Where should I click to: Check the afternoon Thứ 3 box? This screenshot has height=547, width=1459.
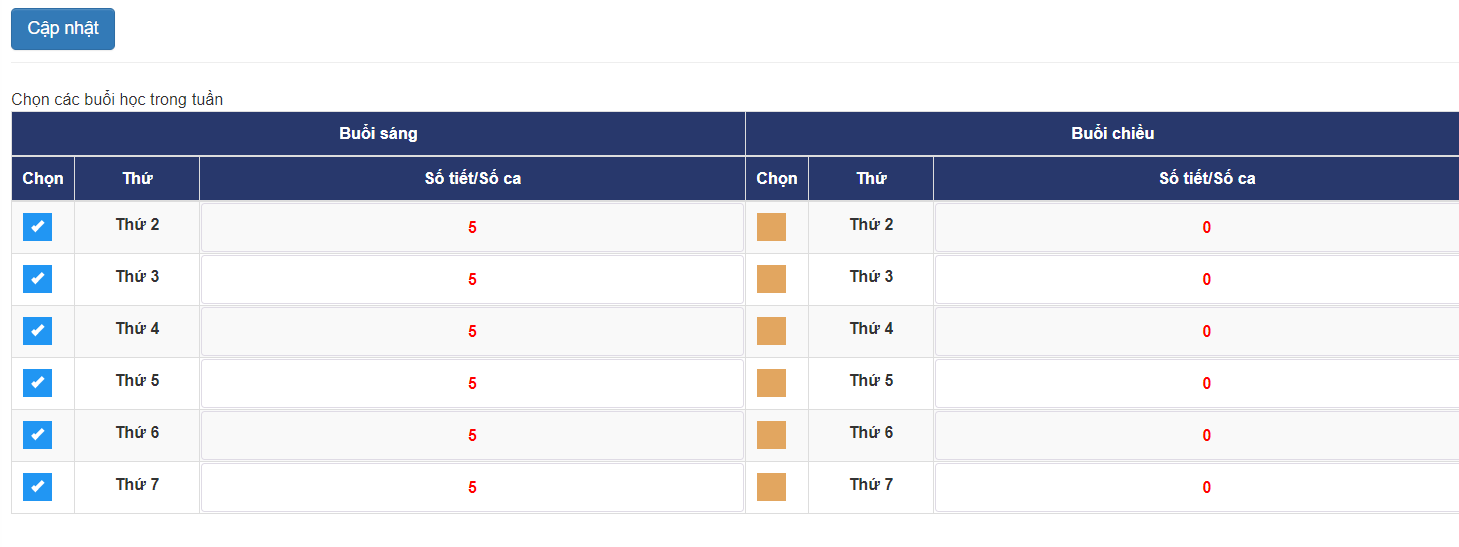(771, 279)
